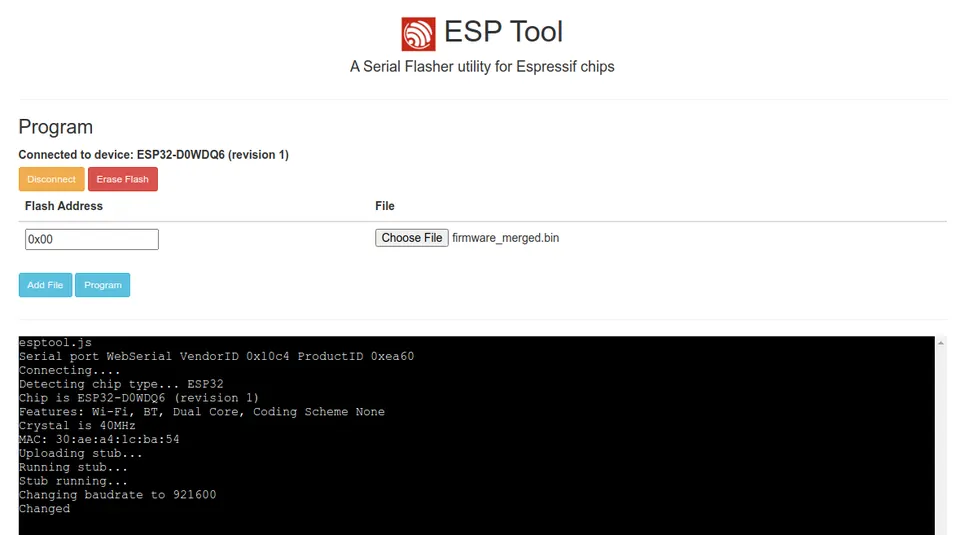This screenshot has width=960, height=535.
Task: Click the blue Program button
Action: click(x=103, y=285)
